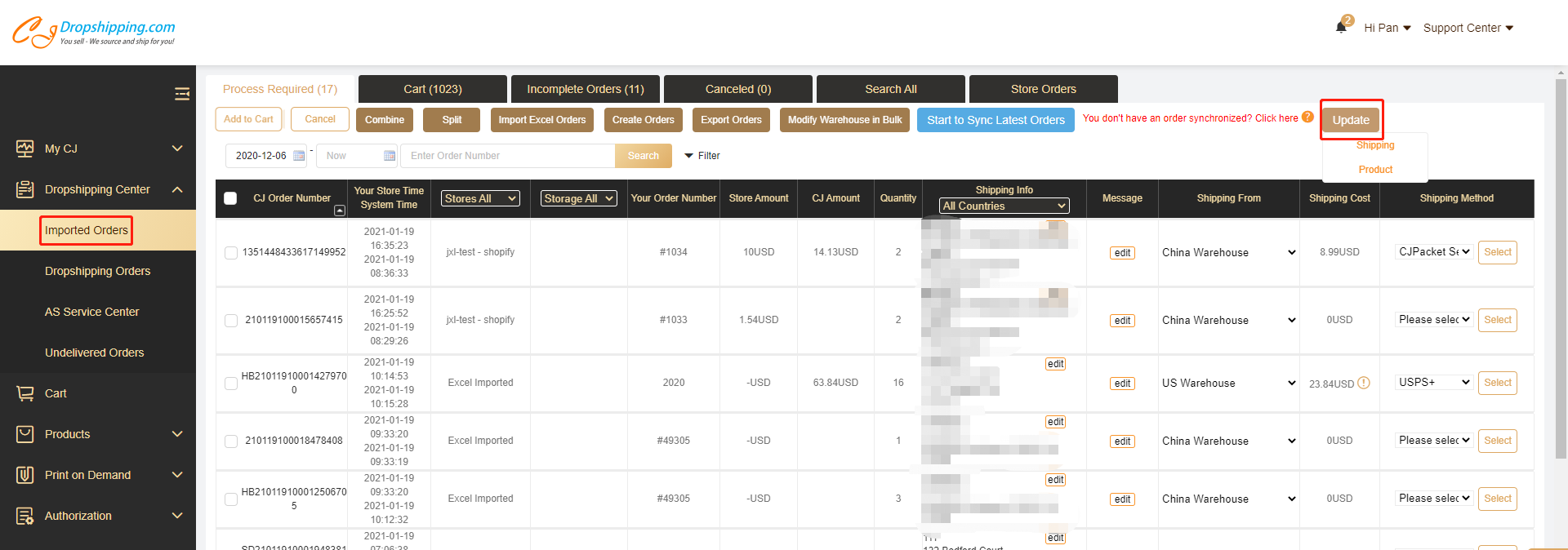The image size is (1568, 550).
Task: Switch to the Incomplete Orders tab
Action: click(x=586, y=89)
